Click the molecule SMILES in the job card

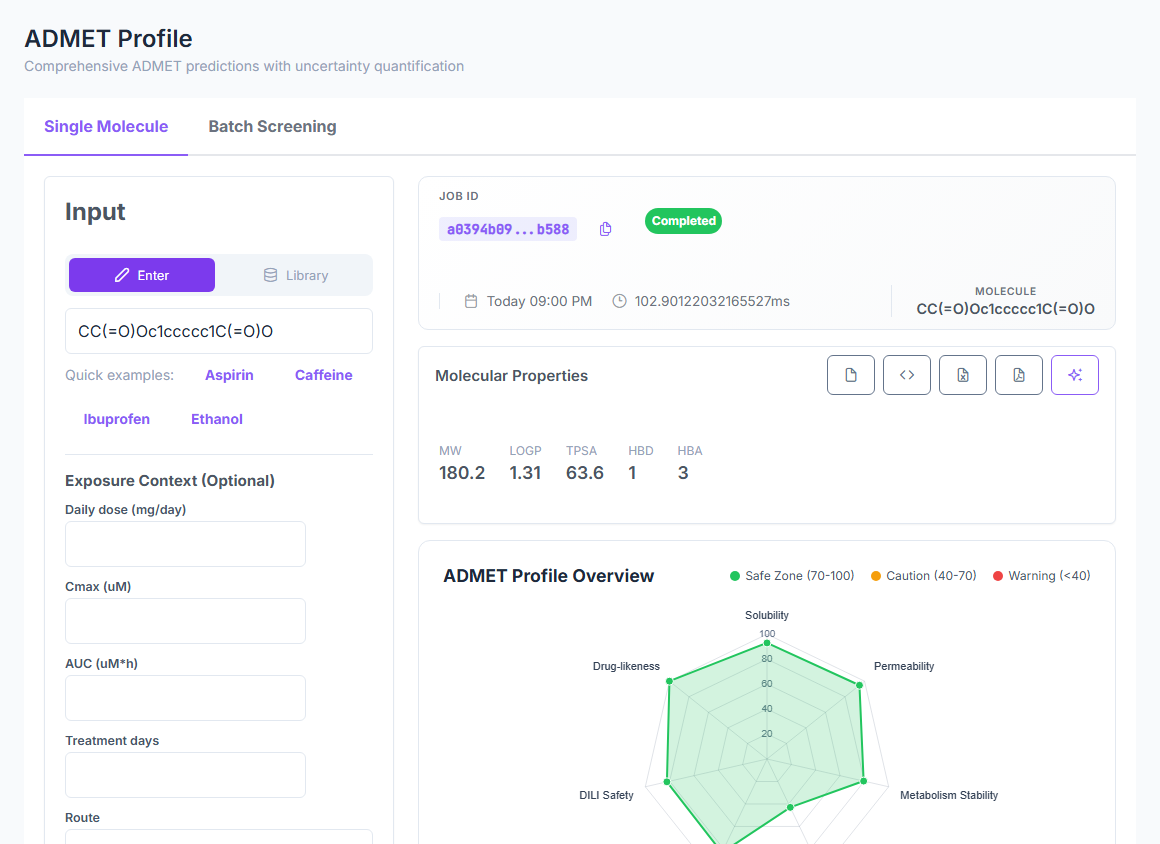tap(1005, 309)
